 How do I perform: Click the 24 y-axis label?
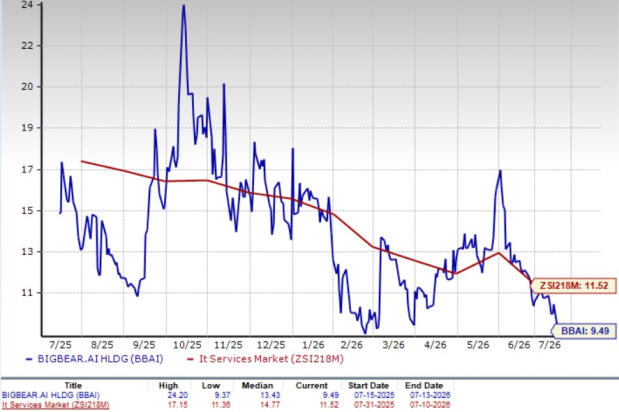pos(26,5)
